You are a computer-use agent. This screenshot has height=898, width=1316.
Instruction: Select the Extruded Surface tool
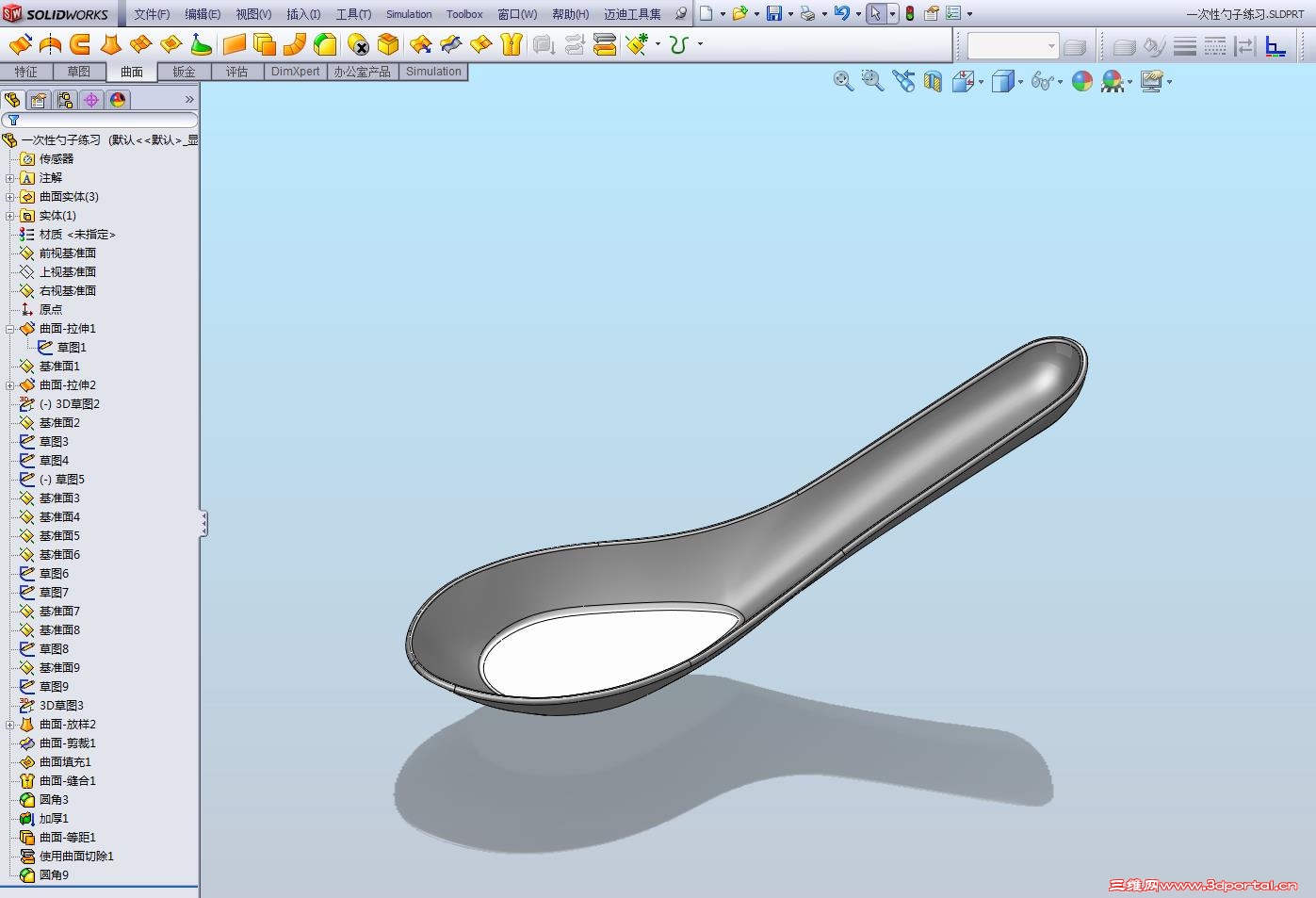(x=21, y=44)
